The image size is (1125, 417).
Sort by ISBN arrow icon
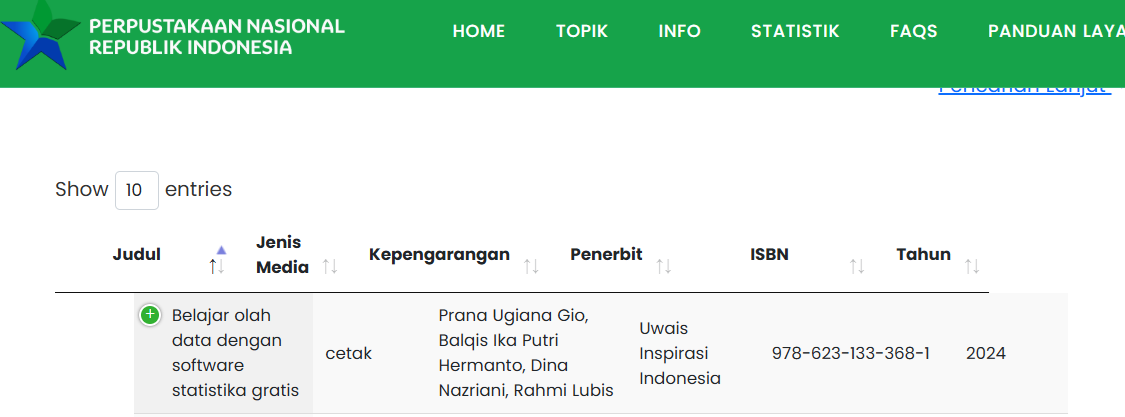point(857,266)
